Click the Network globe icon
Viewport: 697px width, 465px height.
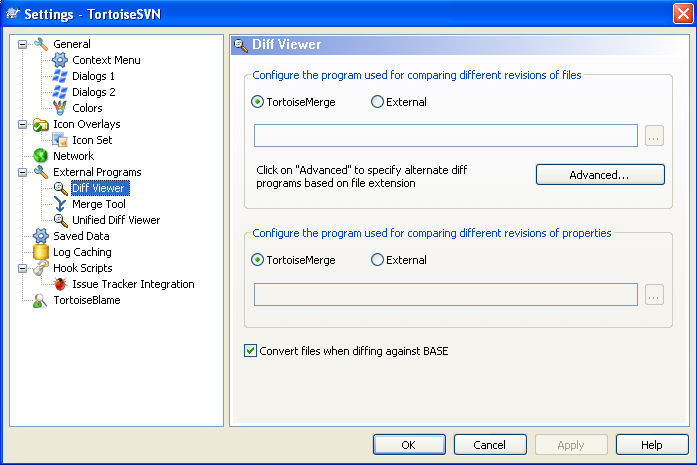pyautogui.click(x=41, y=156)
